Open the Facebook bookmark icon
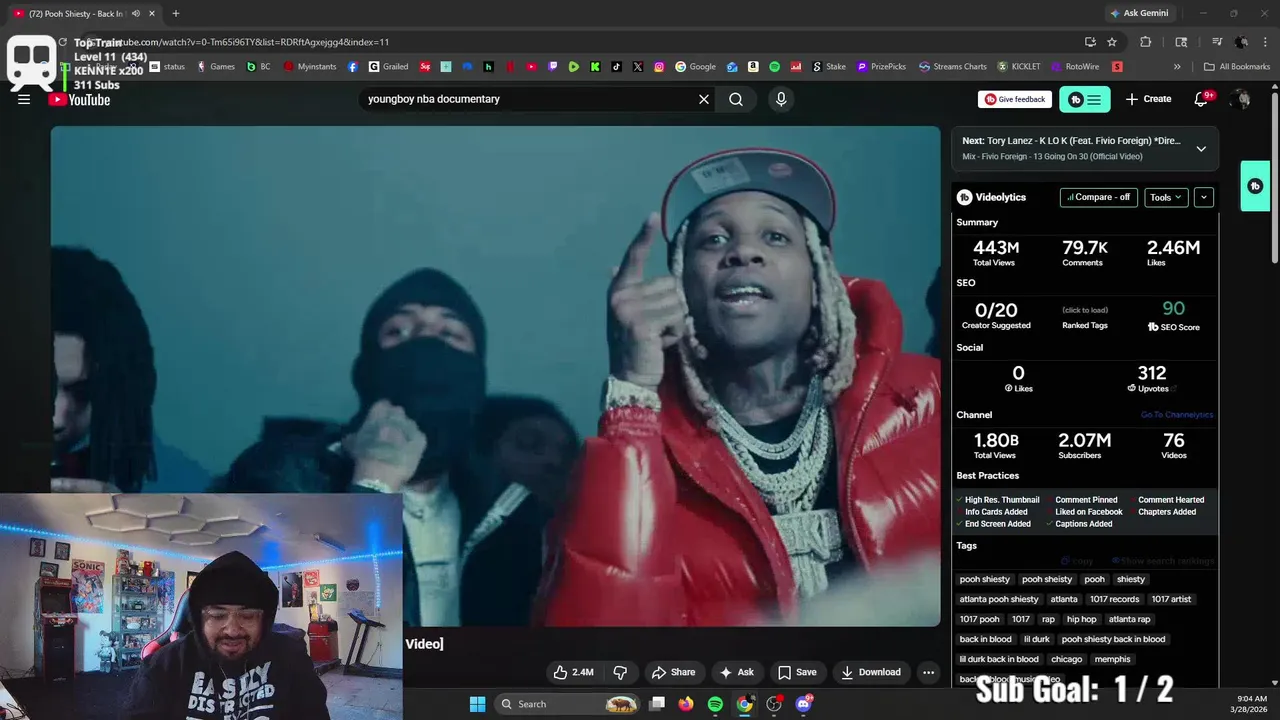The width and height of the screenshot is (1280, 720). (x=353, y=67)
